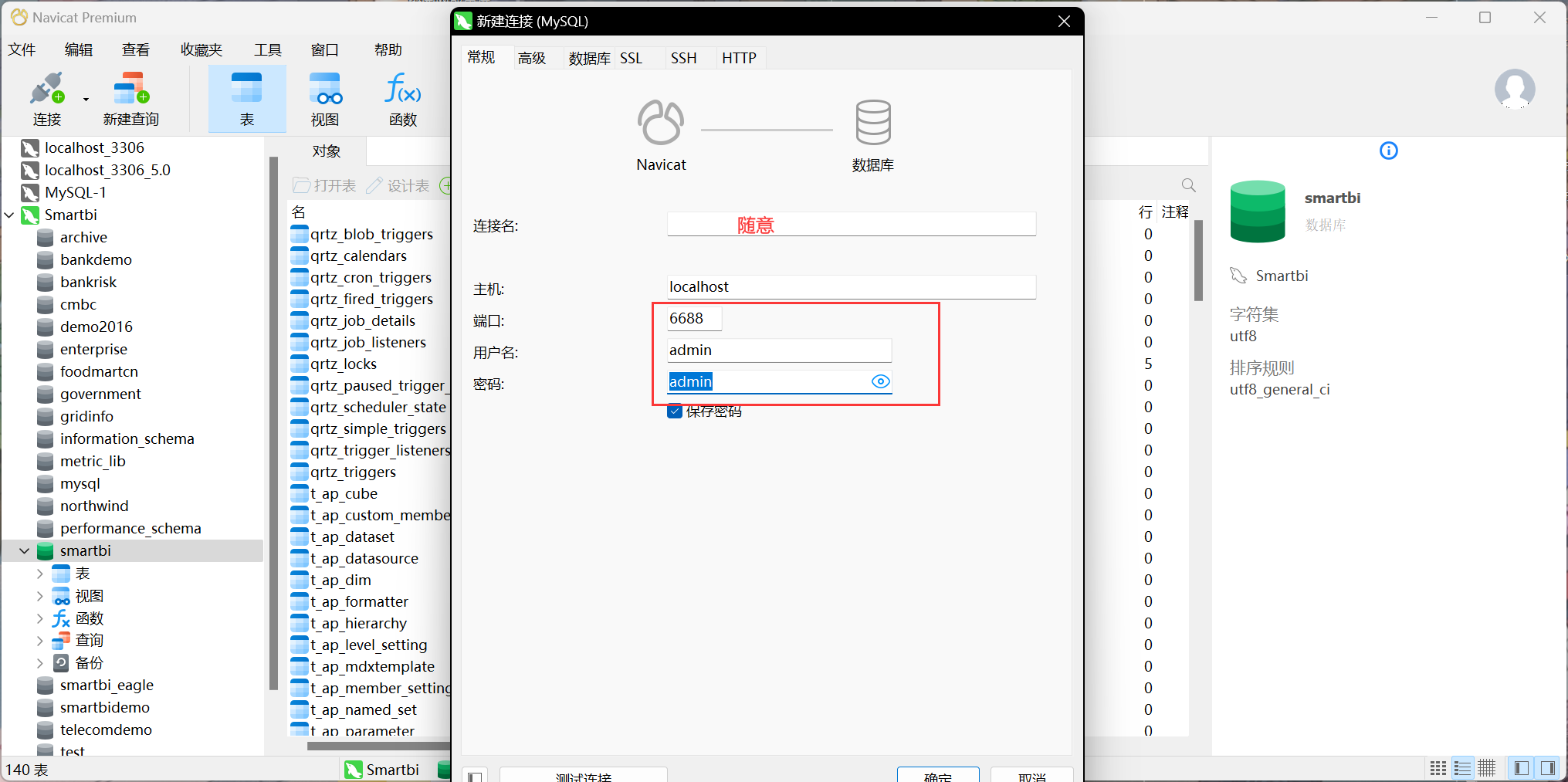
Task: Switch to the 数据库 tab in dialog
Action: tap(589, 58)
